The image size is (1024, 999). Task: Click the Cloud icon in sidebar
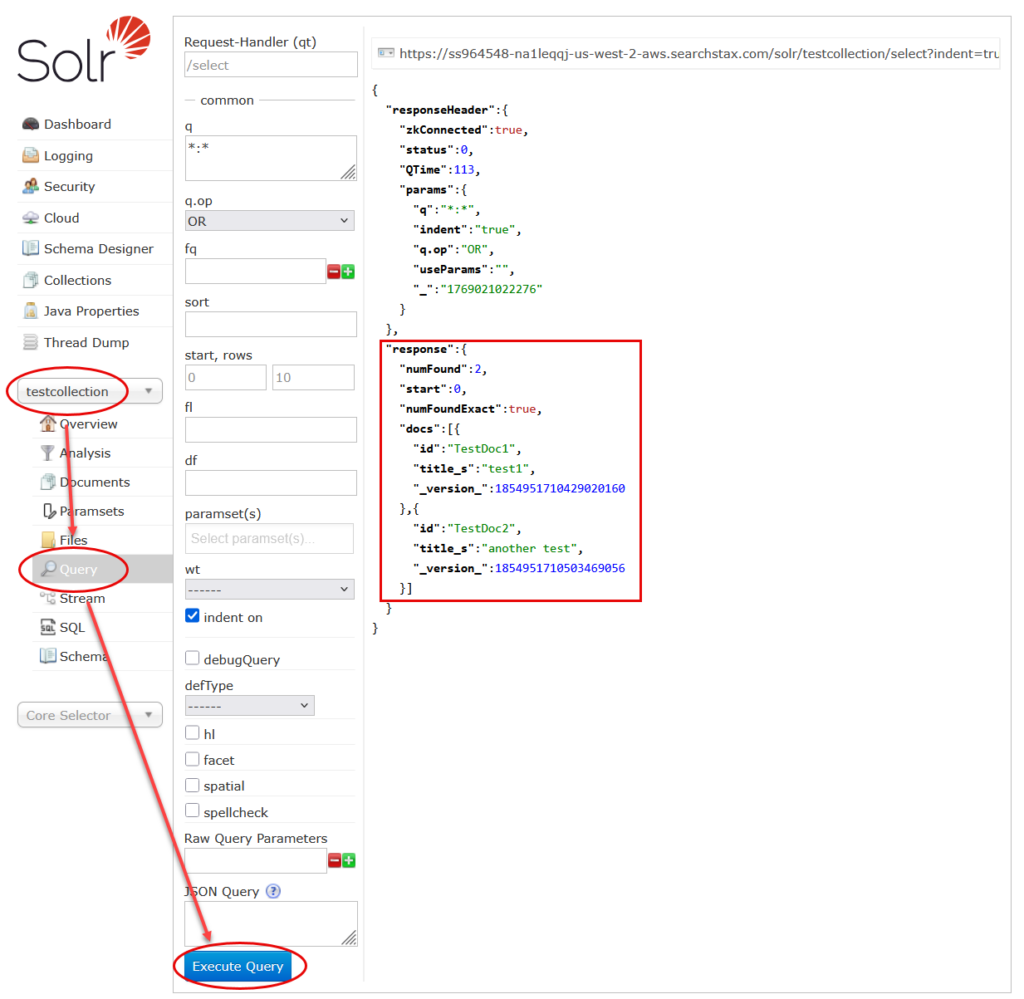point(30,218)
